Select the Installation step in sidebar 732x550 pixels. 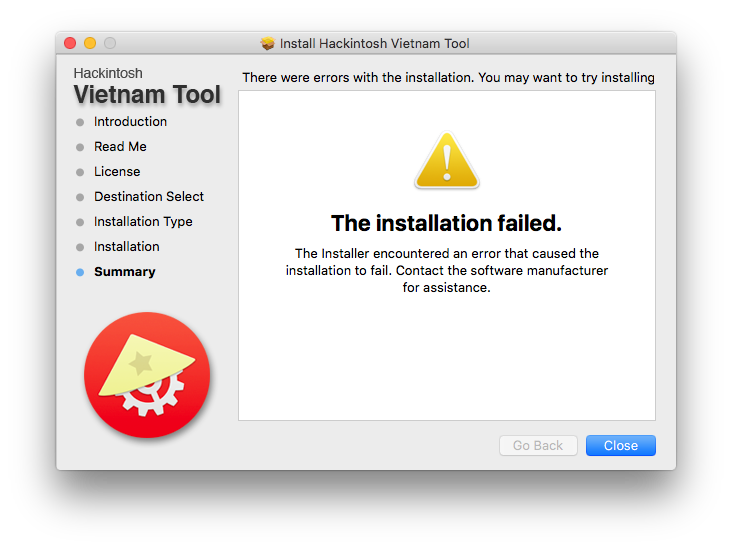coord(127,247)
